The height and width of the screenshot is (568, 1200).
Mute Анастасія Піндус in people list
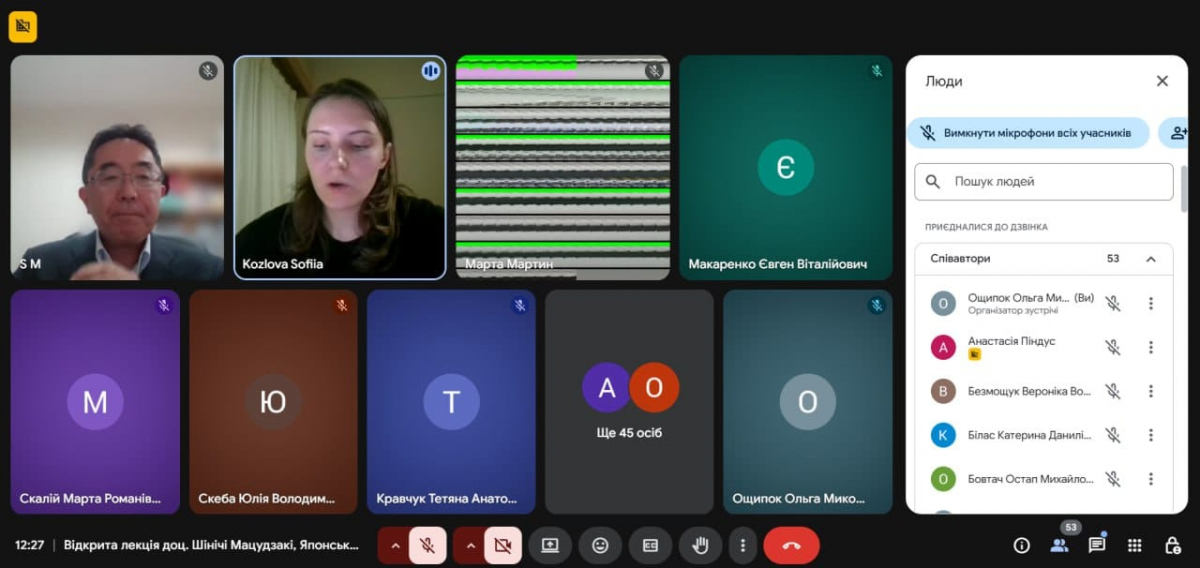click(1112, 347)
